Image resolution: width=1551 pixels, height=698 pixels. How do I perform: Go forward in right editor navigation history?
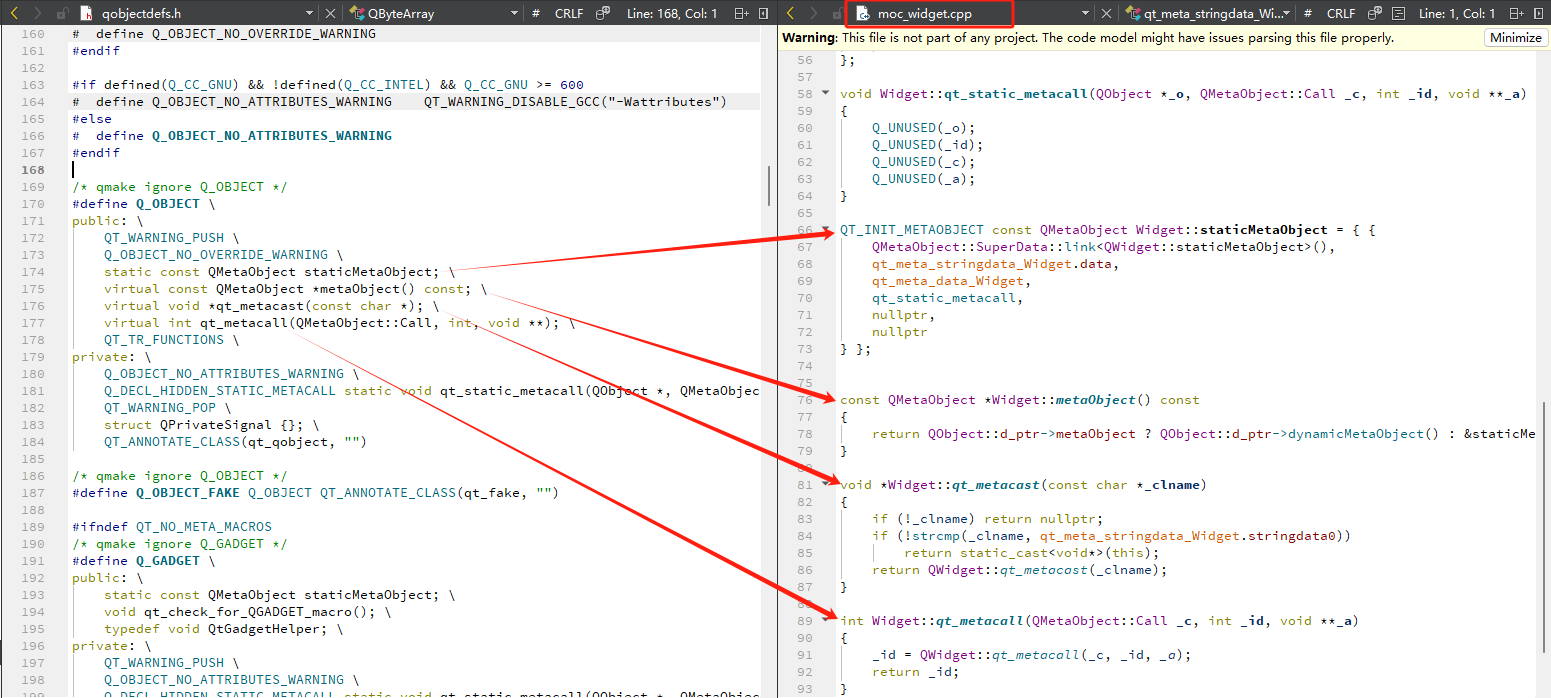point(814,13)
